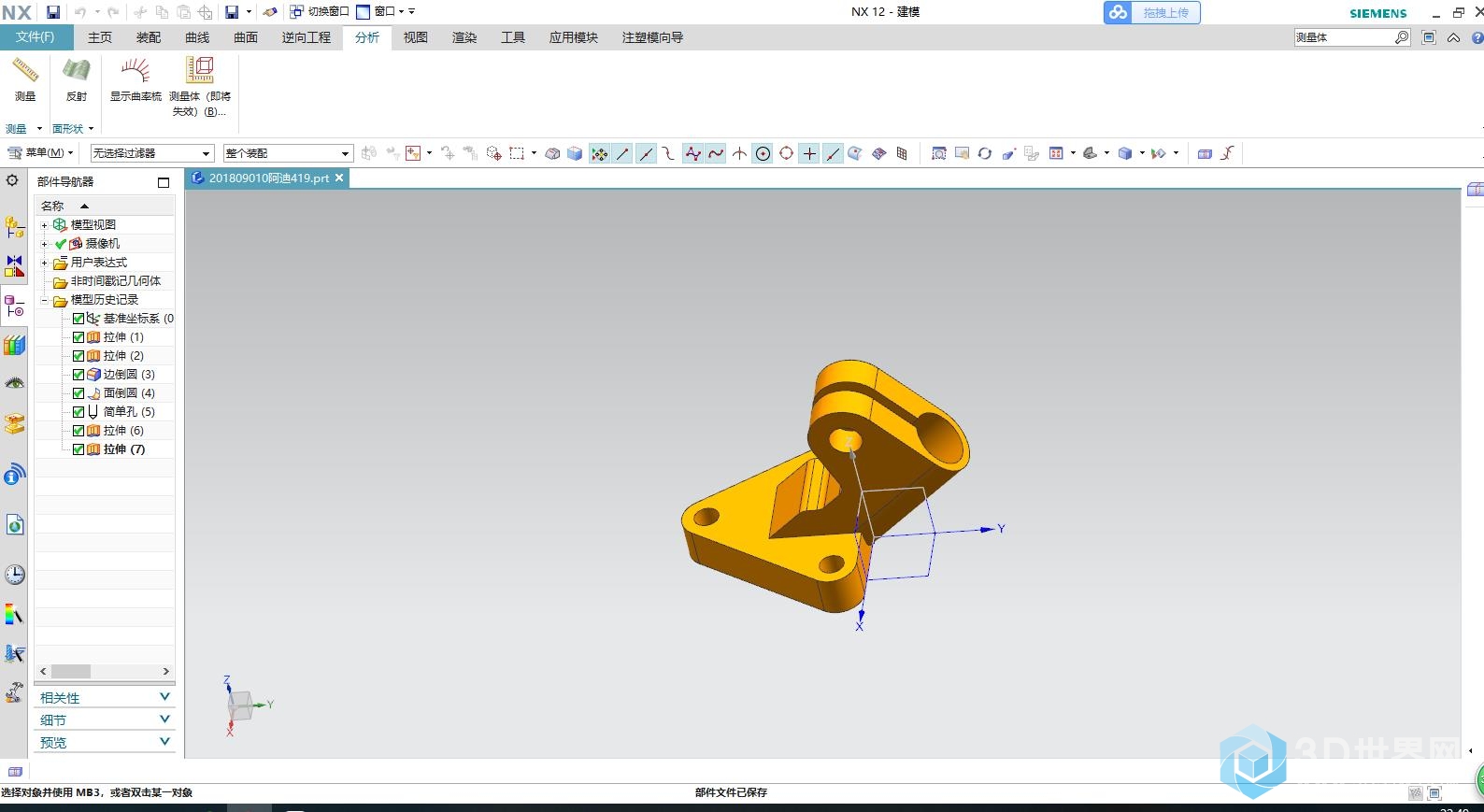
Task: Click the rotate view icon in the toolbar
Action: (x=984, y=153)
